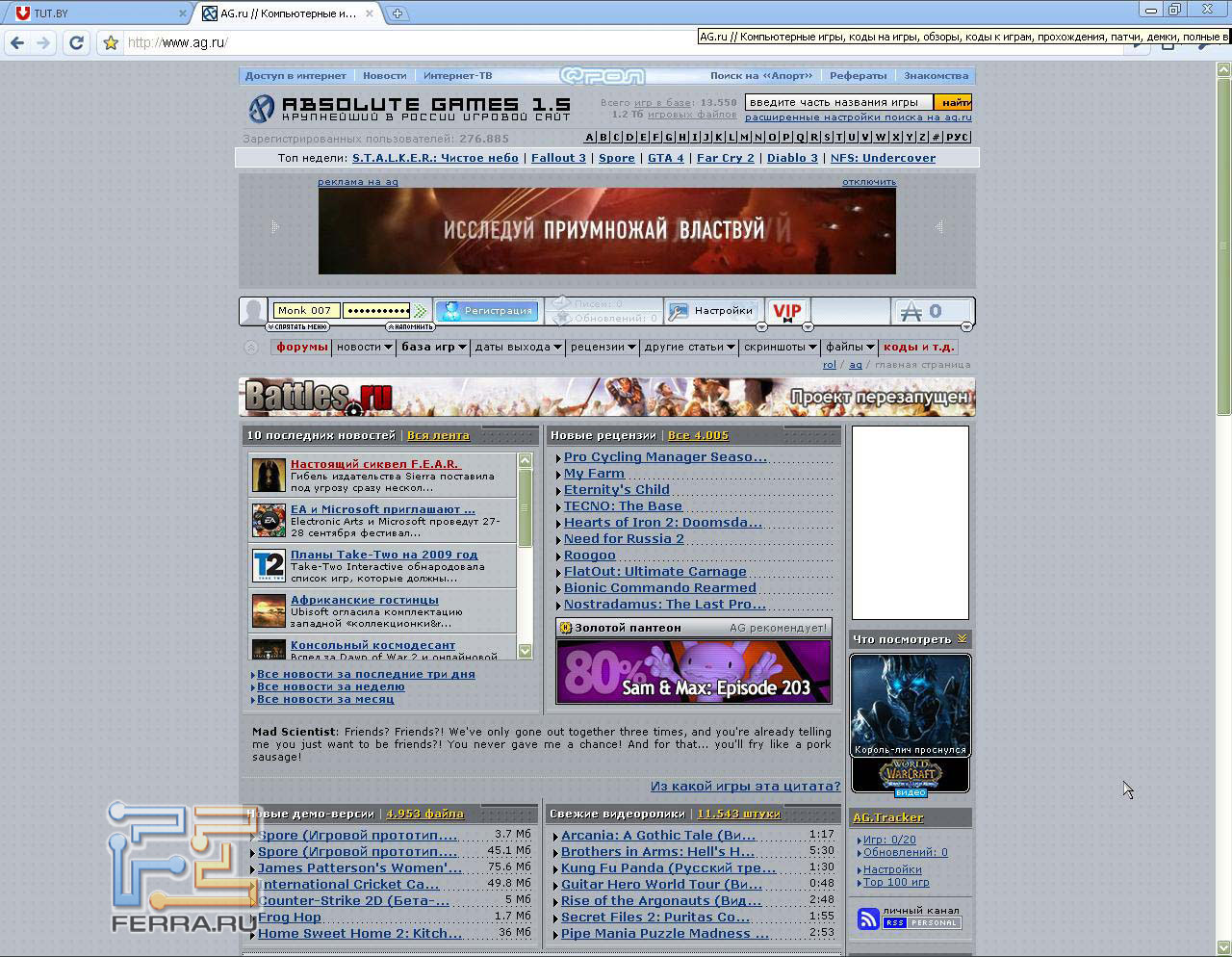1232x957 pixels.
Task: Expand the 'новости' dropdown menu
Action: pos(363,347)
